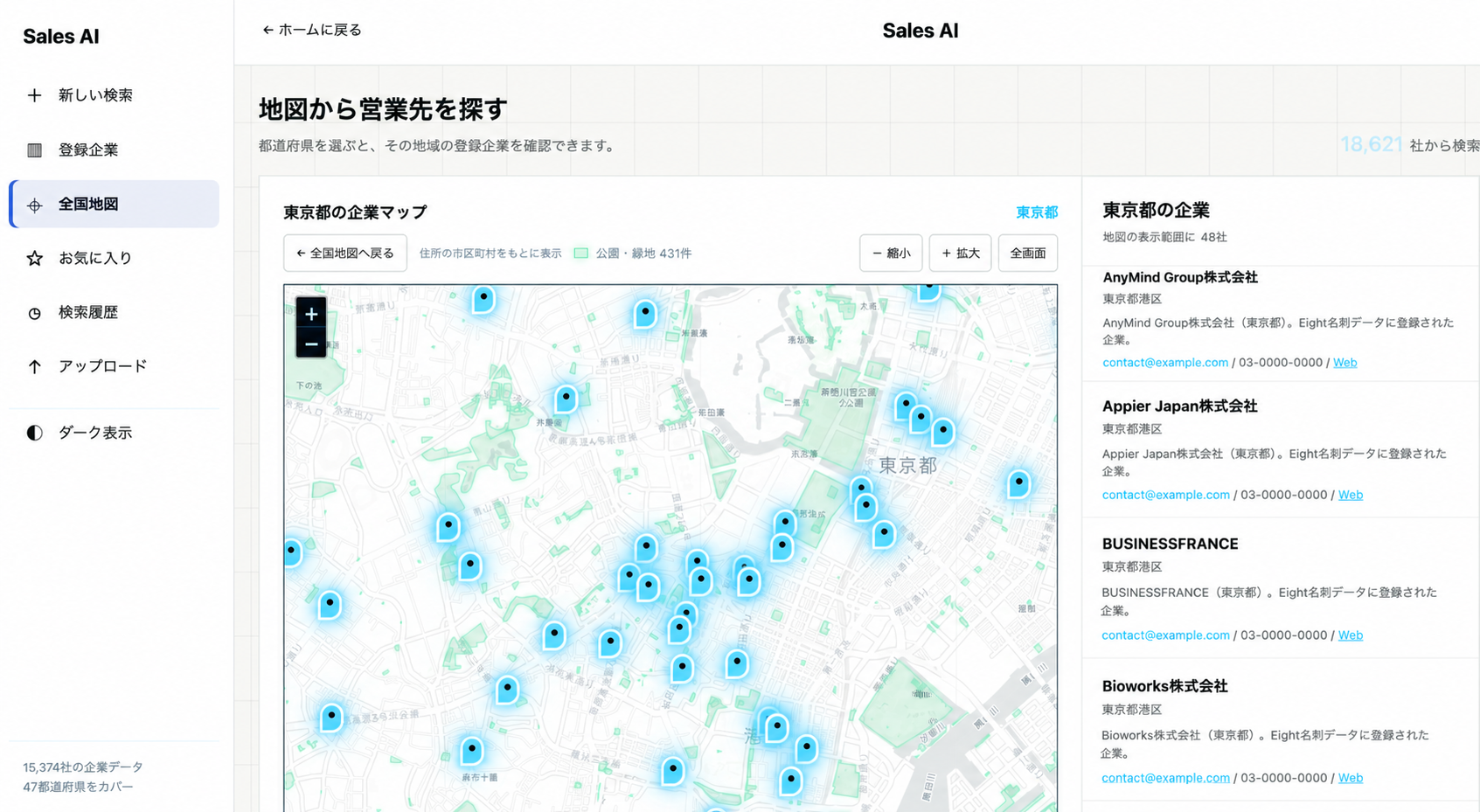Click the plus icon beside 新しい検索
This screenshot has width=1480, height=812.
point(34,95)
